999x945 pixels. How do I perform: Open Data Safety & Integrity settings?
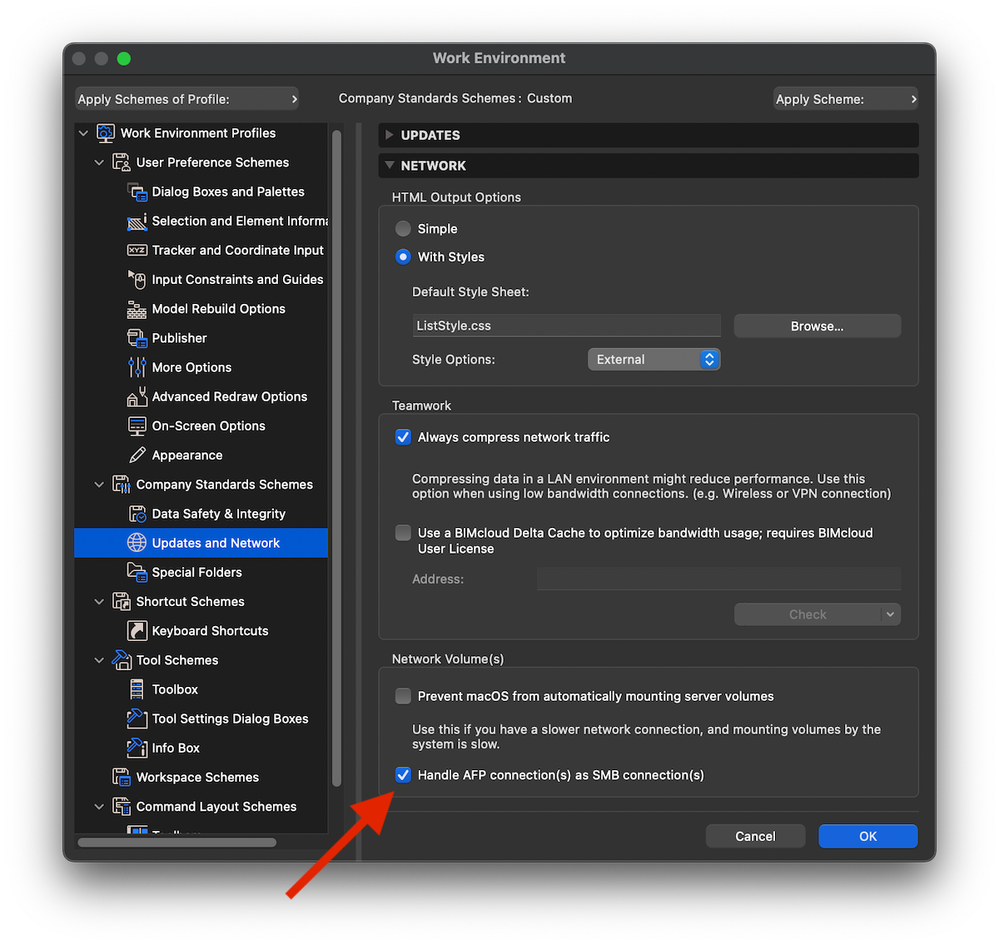click(219, 514)
